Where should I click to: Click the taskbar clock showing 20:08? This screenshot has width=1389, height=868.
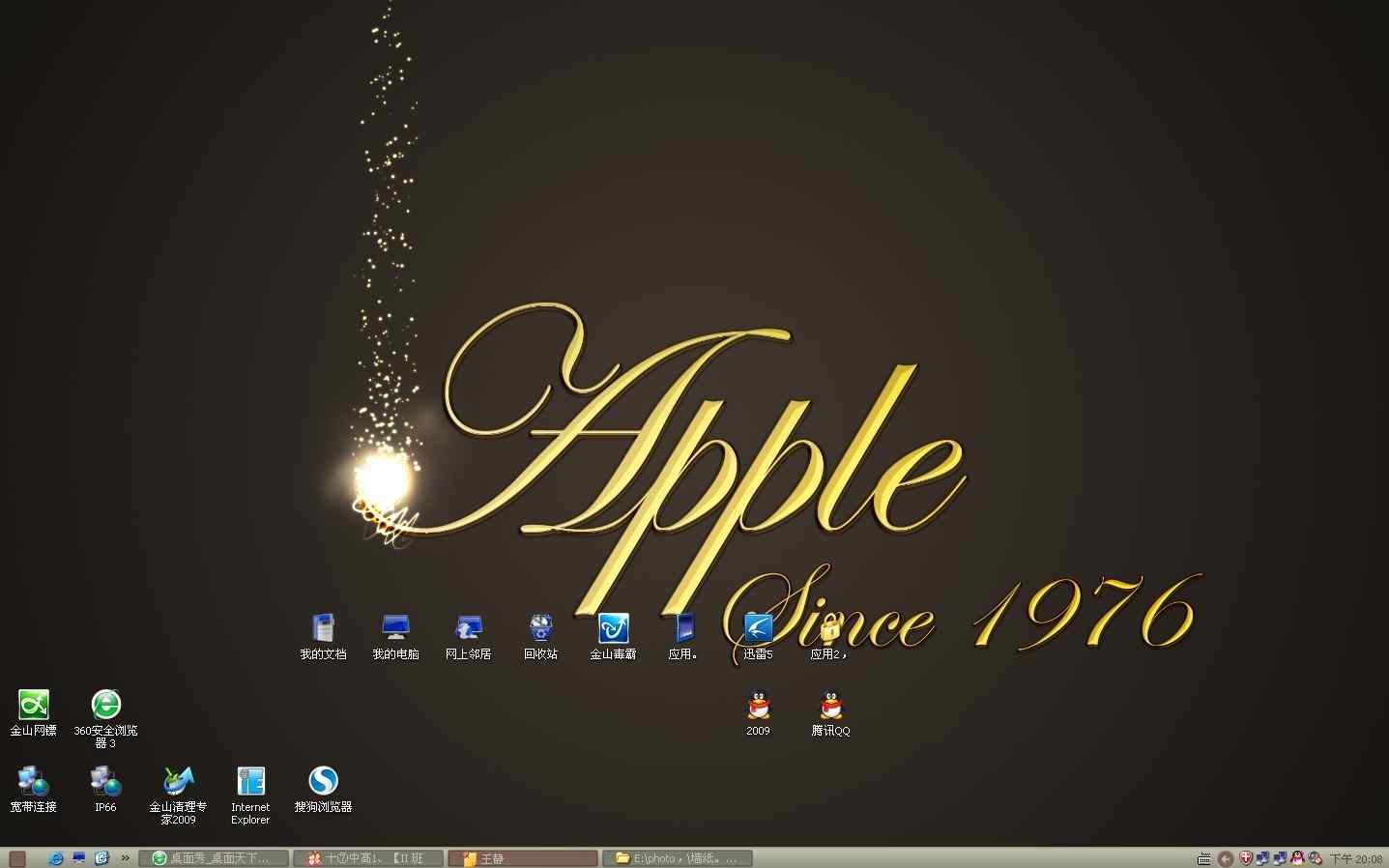coord(1356,859)
